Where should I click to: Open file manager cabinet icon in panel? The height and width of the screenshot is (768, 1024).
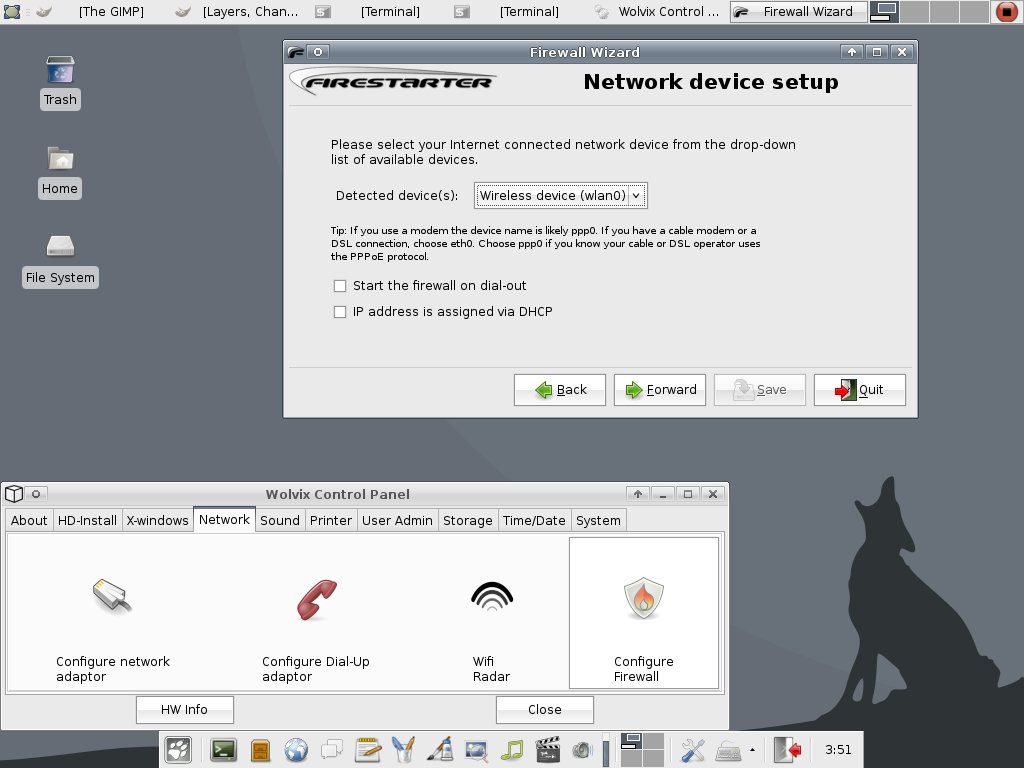click(260, 750)
